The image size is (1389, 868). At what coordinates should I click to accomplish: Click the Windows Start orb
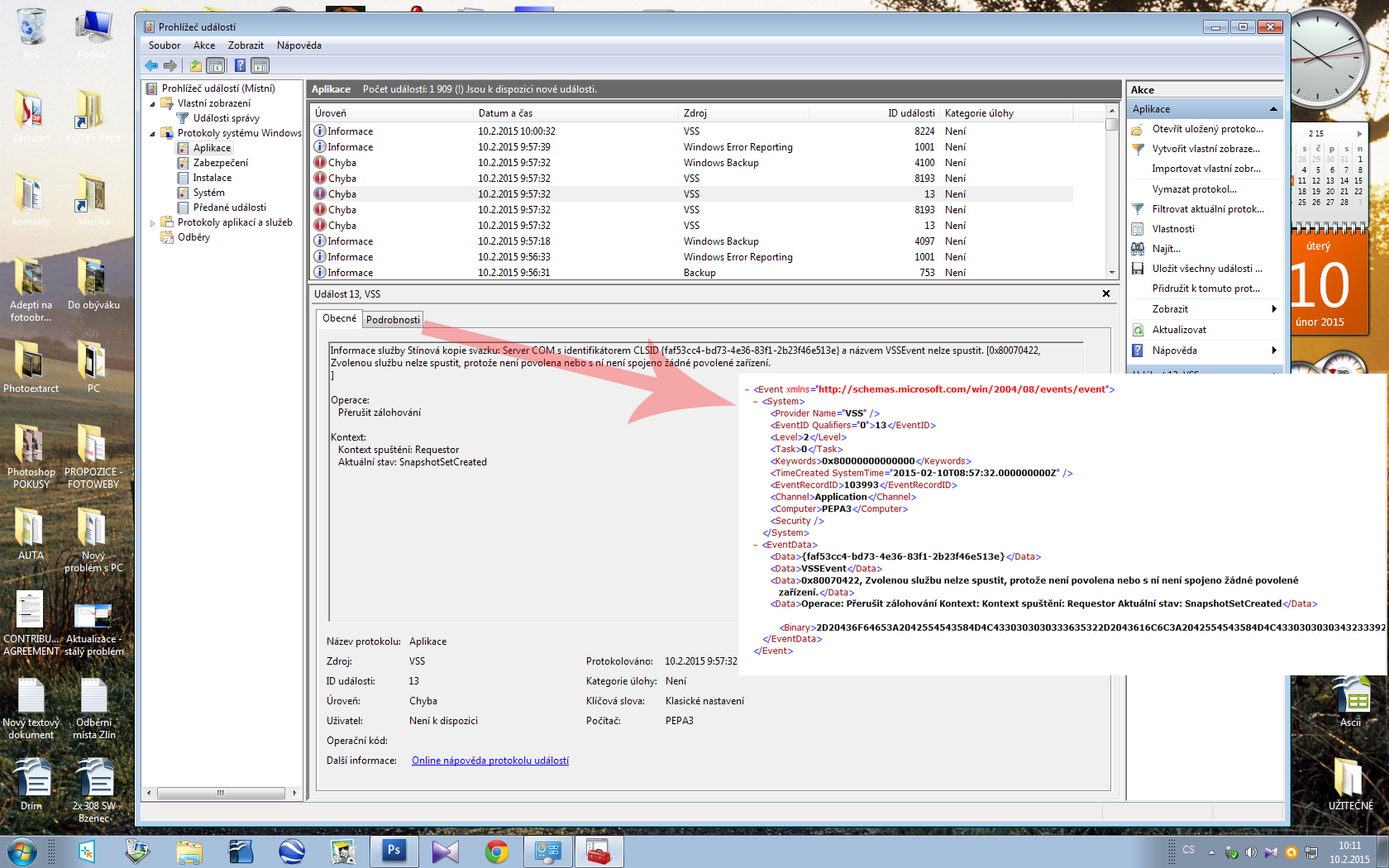[x=22, y=851]
